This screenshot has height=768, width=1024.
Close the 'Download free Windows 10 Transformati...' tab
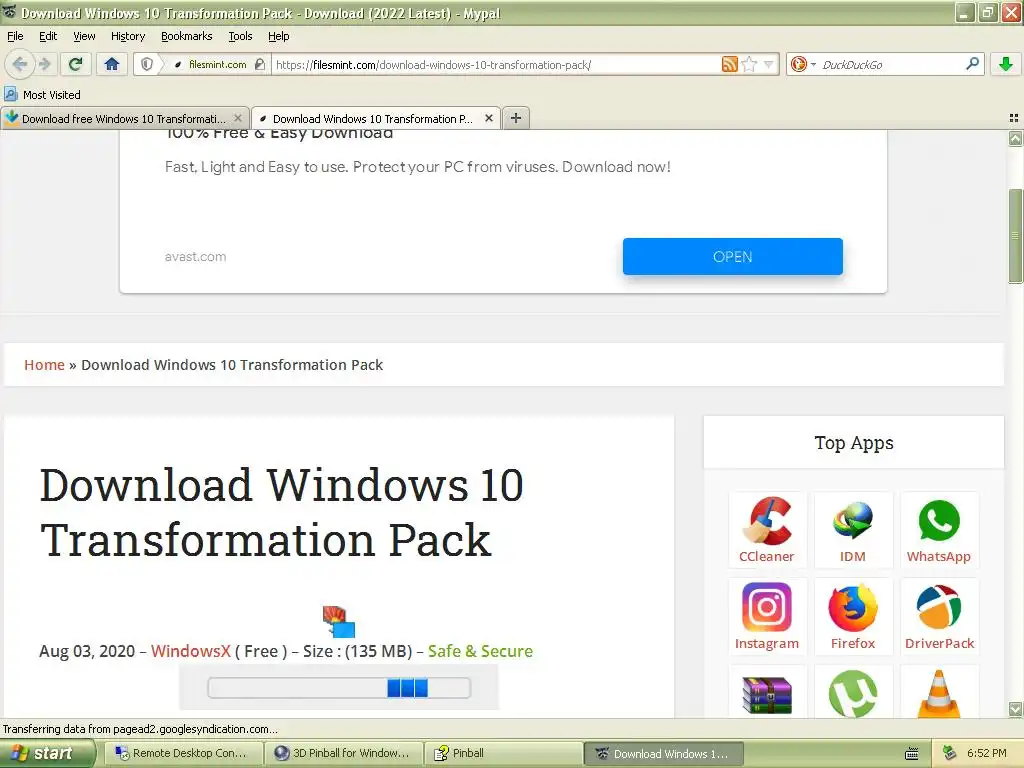[x=238, y=118]
